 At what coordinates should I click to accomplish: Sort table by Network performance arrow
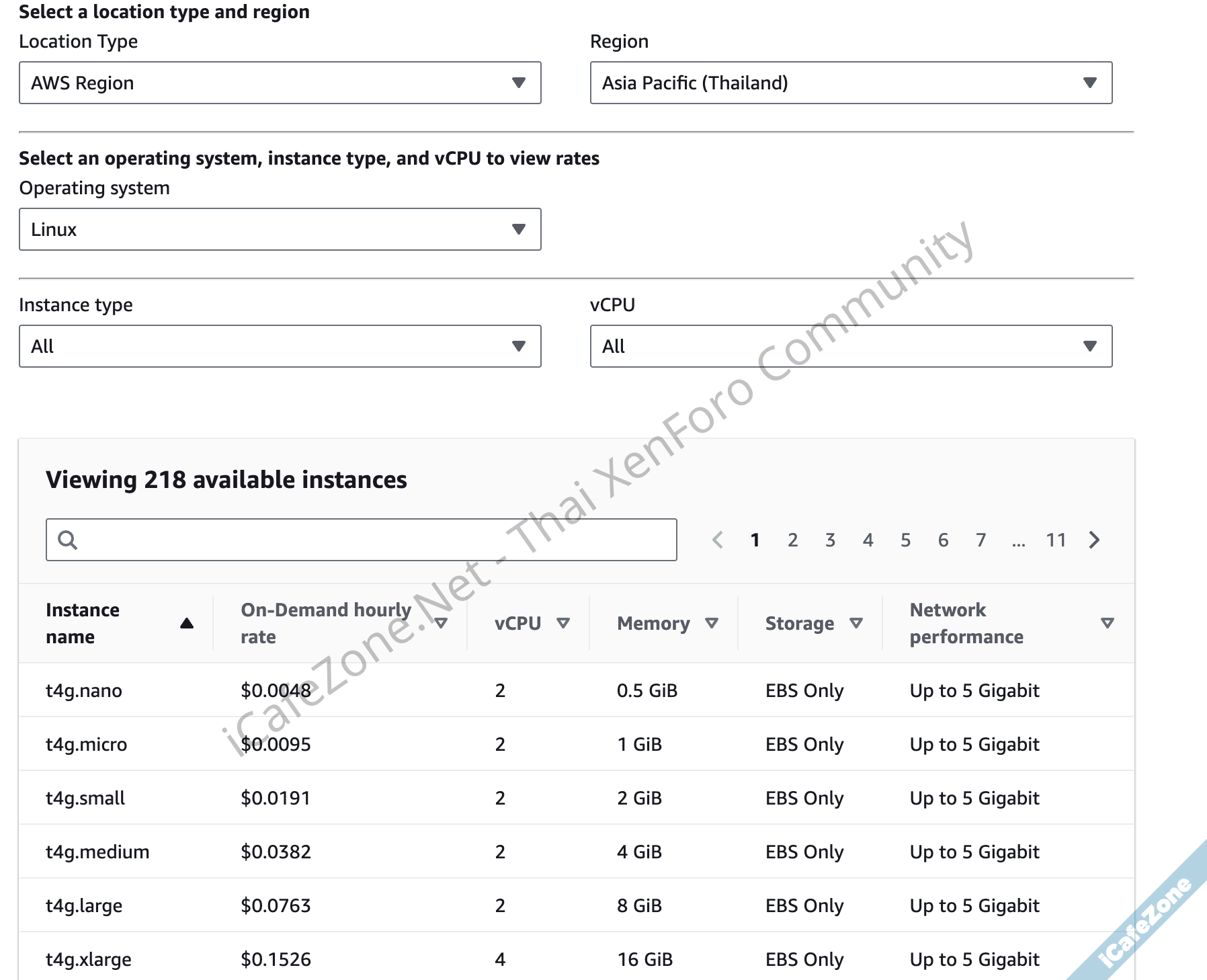1107,623
